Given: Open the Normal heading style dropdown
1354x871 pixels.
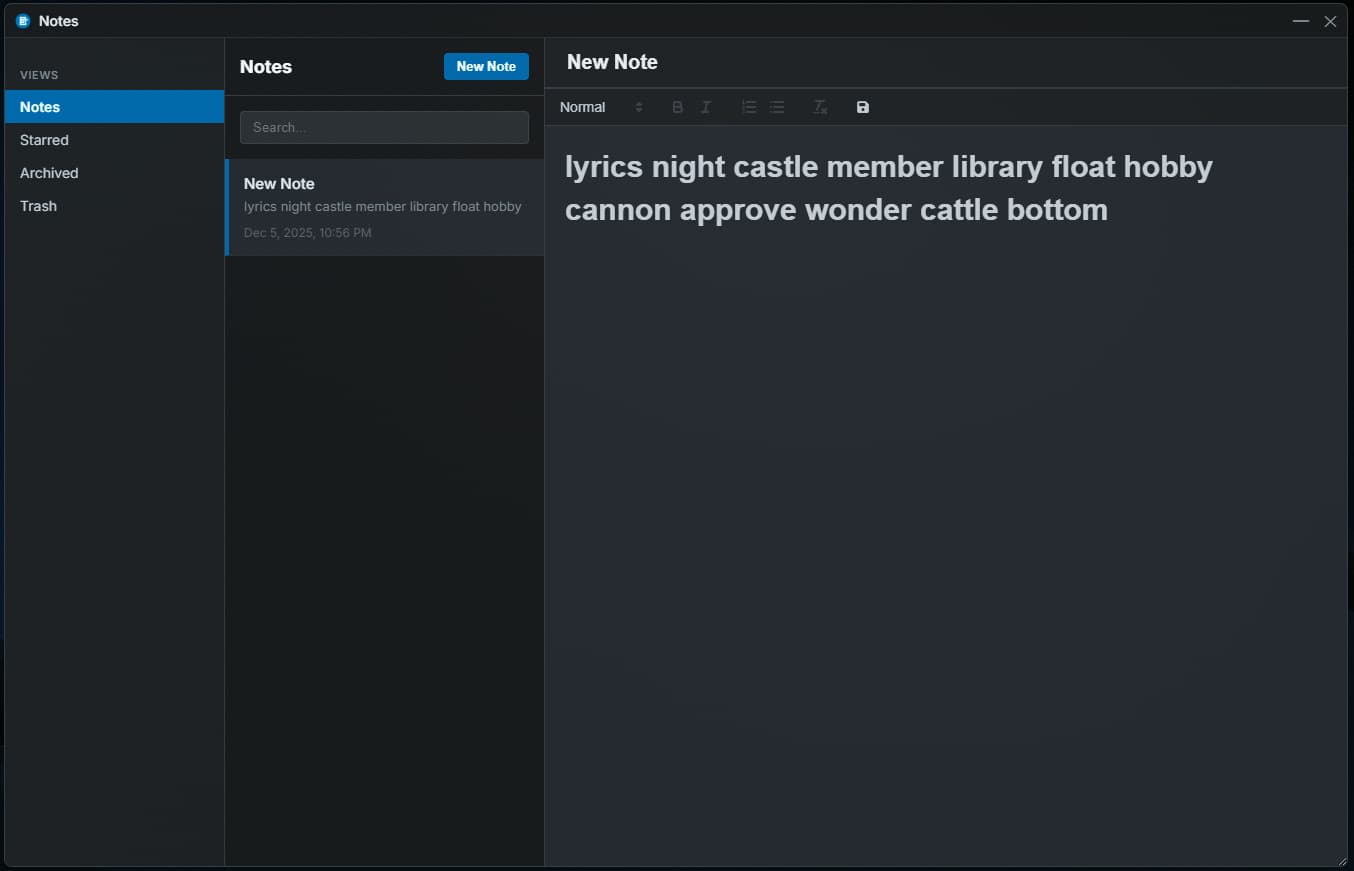Looking at the screenshot, I should (600, 107).
